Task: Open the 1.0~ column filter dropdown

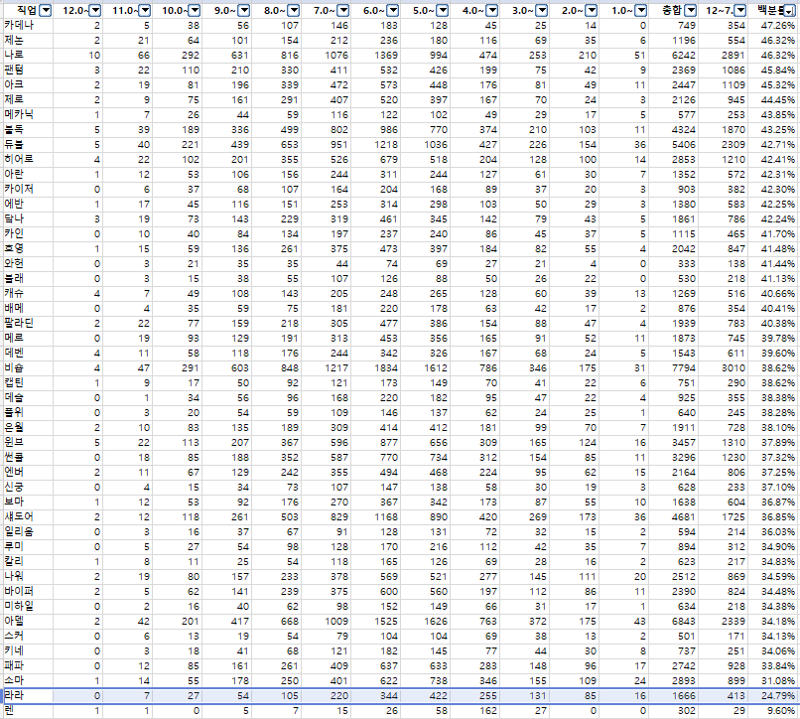Action: 641,10
